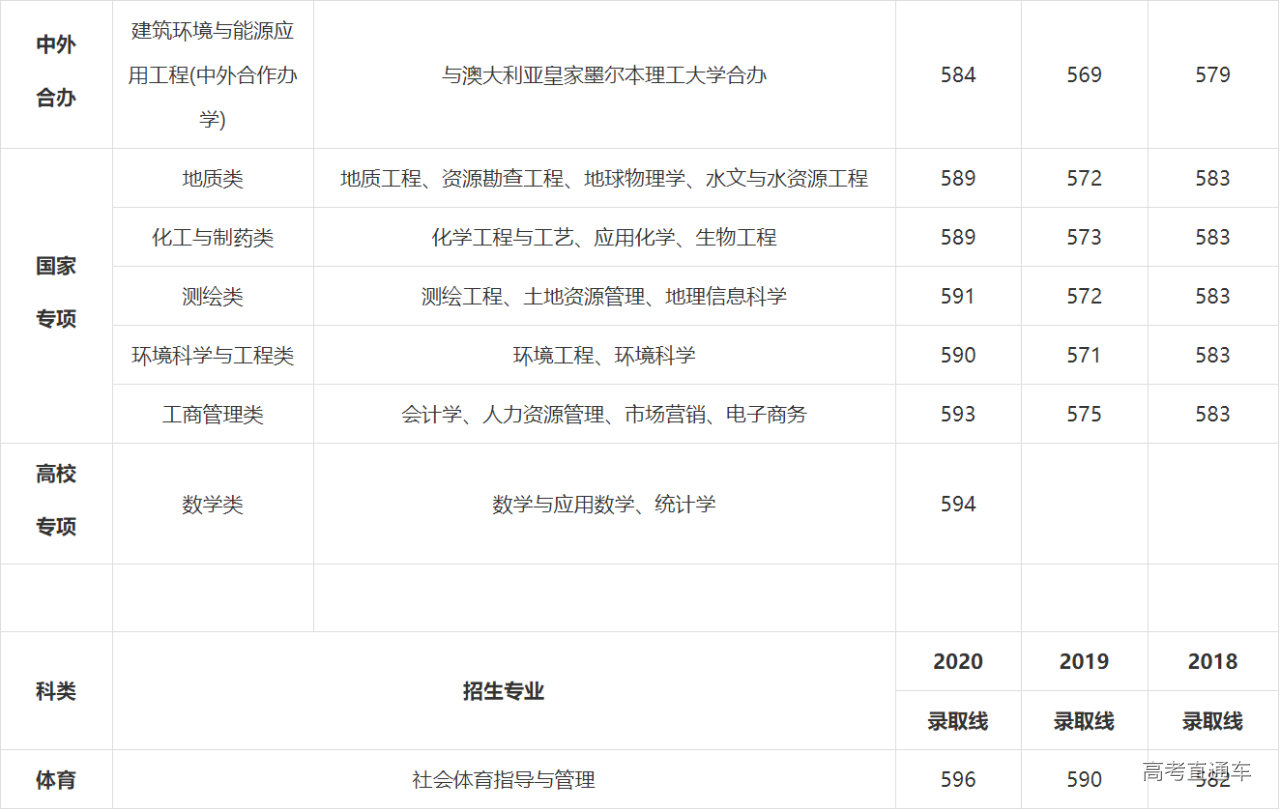Screen dimensions: 1280x811
Task: Click the 招生专业 header cell
Action: coord(504,691)
